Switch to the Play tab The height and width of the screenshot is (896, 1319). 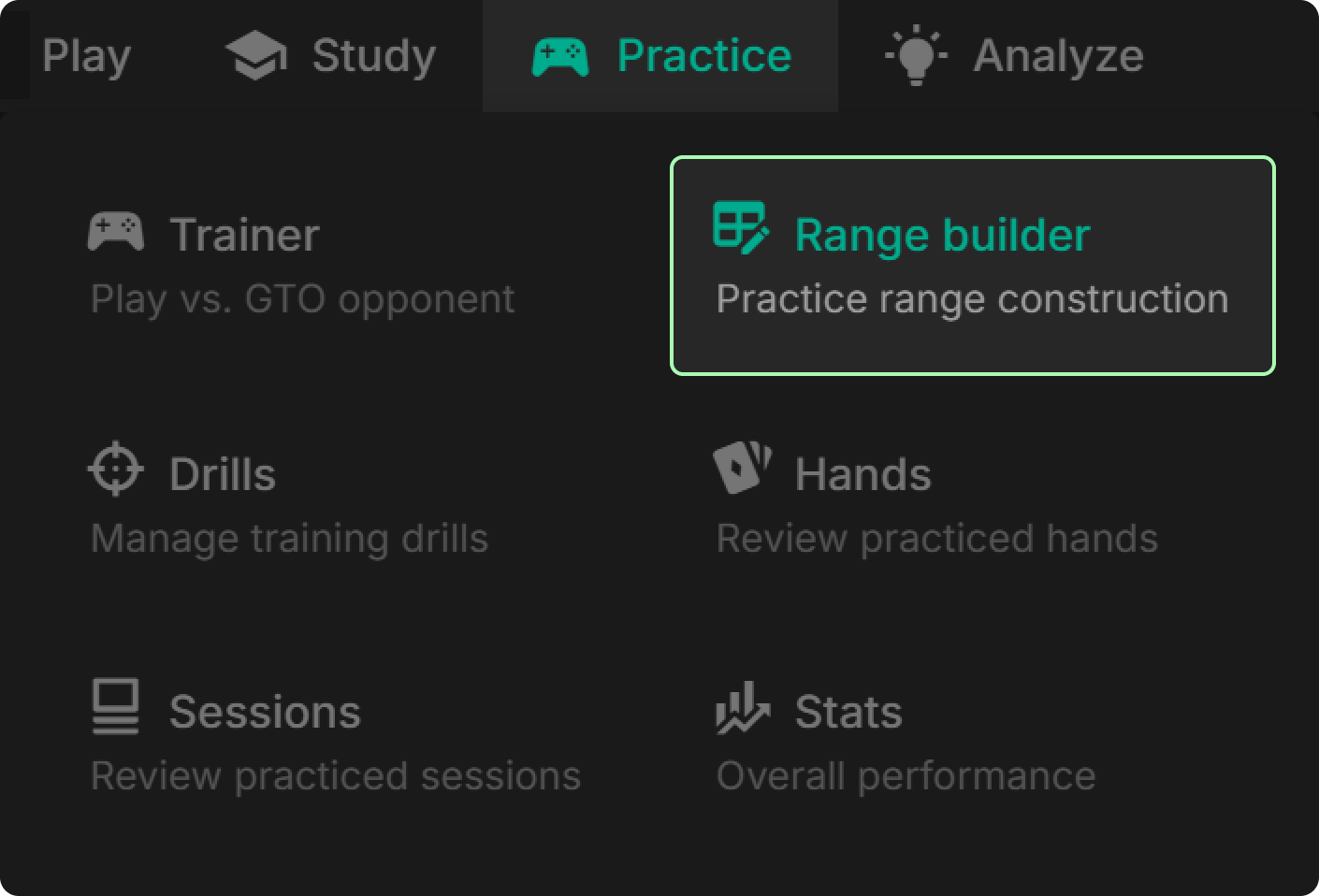pyautogui.click(x=86, y=56)
